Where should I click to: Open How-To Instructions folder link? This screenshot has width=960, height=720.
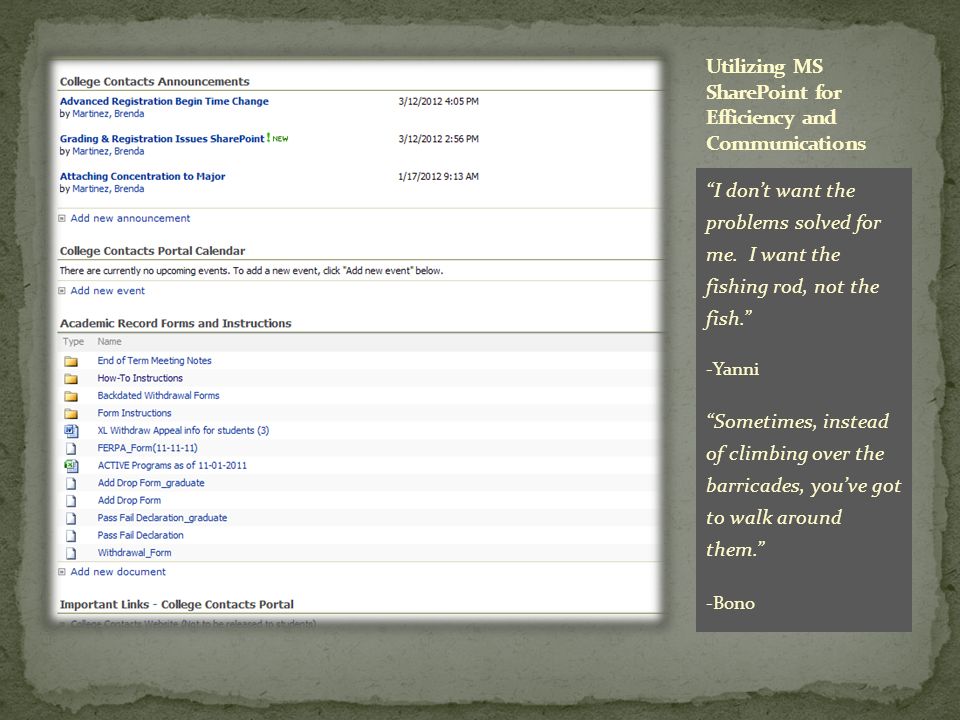click(x=140, y=378)
